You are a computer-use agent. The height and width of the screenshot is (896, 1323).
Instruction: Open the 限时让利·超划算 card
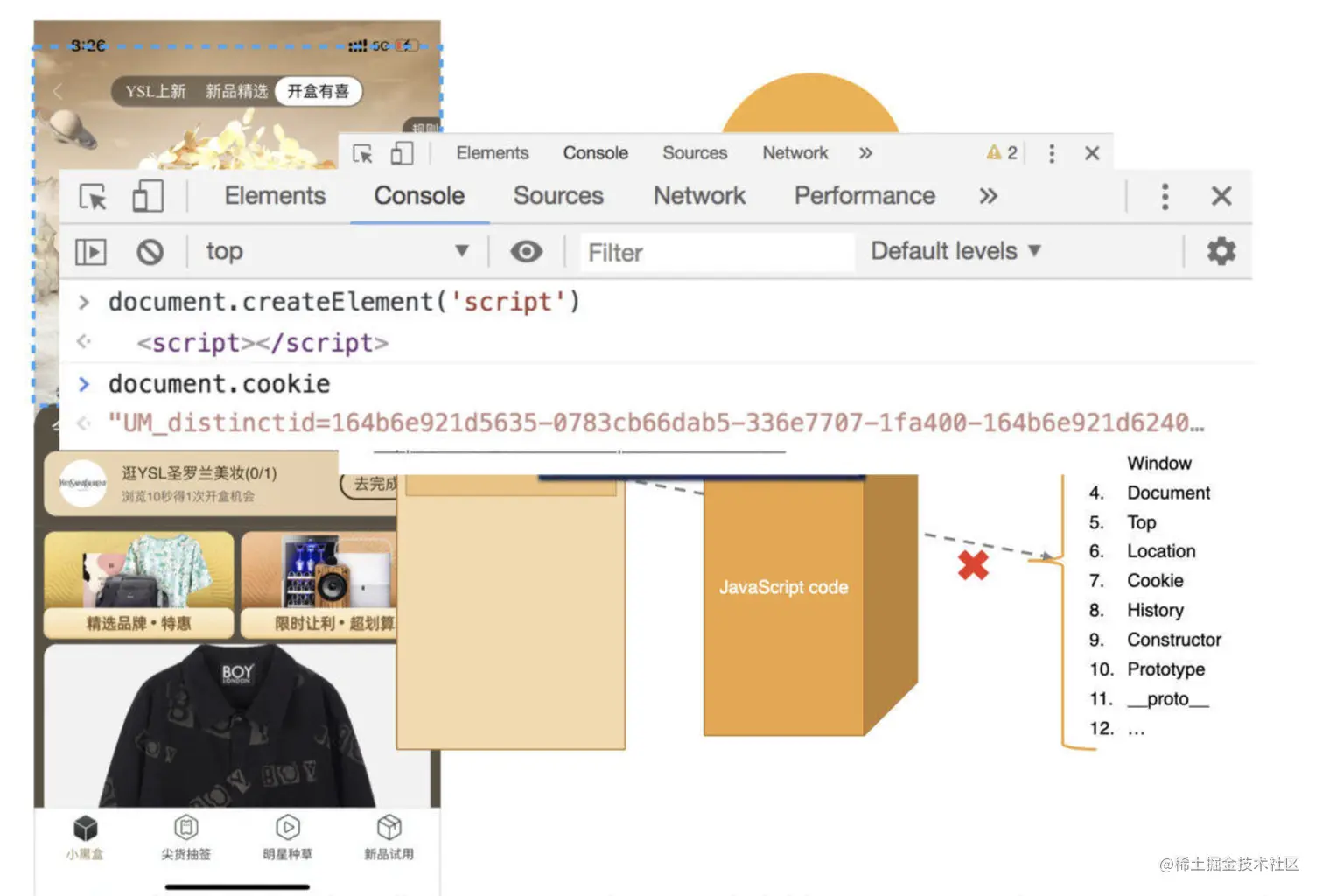319,584
